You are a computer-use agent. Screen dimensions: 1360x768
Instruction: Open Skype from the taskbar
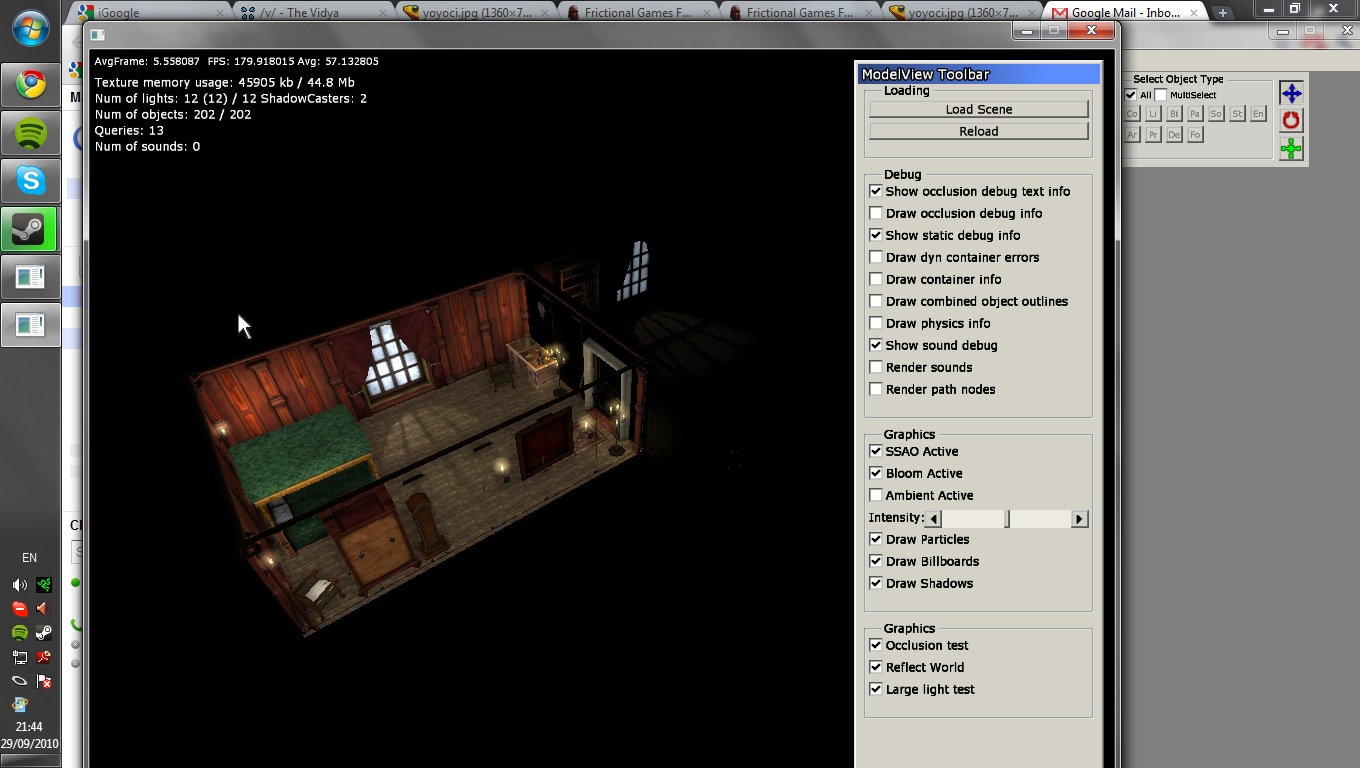[30, 181]
